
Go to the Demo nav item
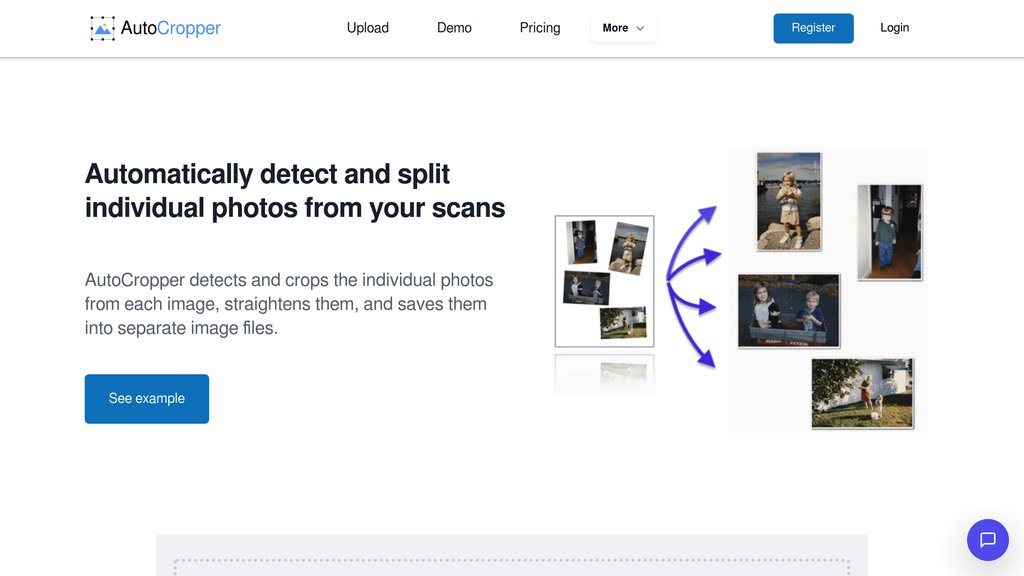454,28
